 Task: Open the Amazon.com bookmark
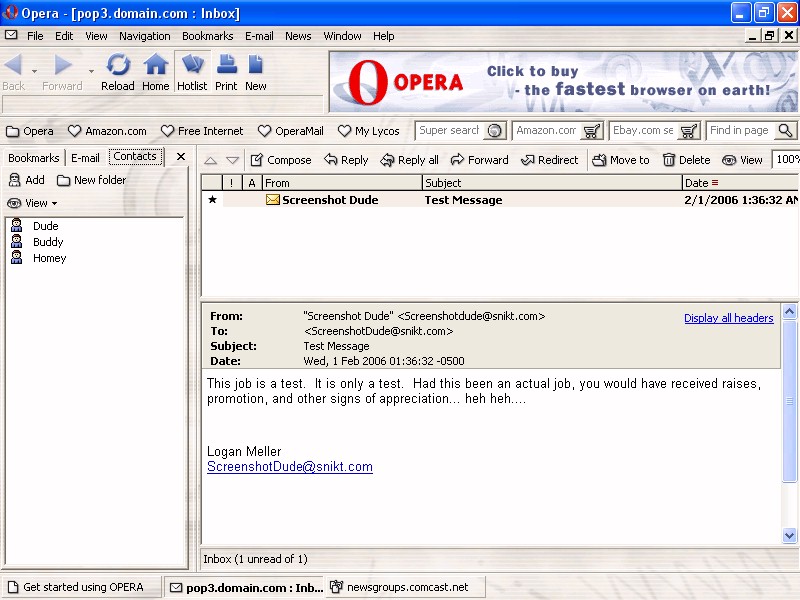[x=107, y=131]
